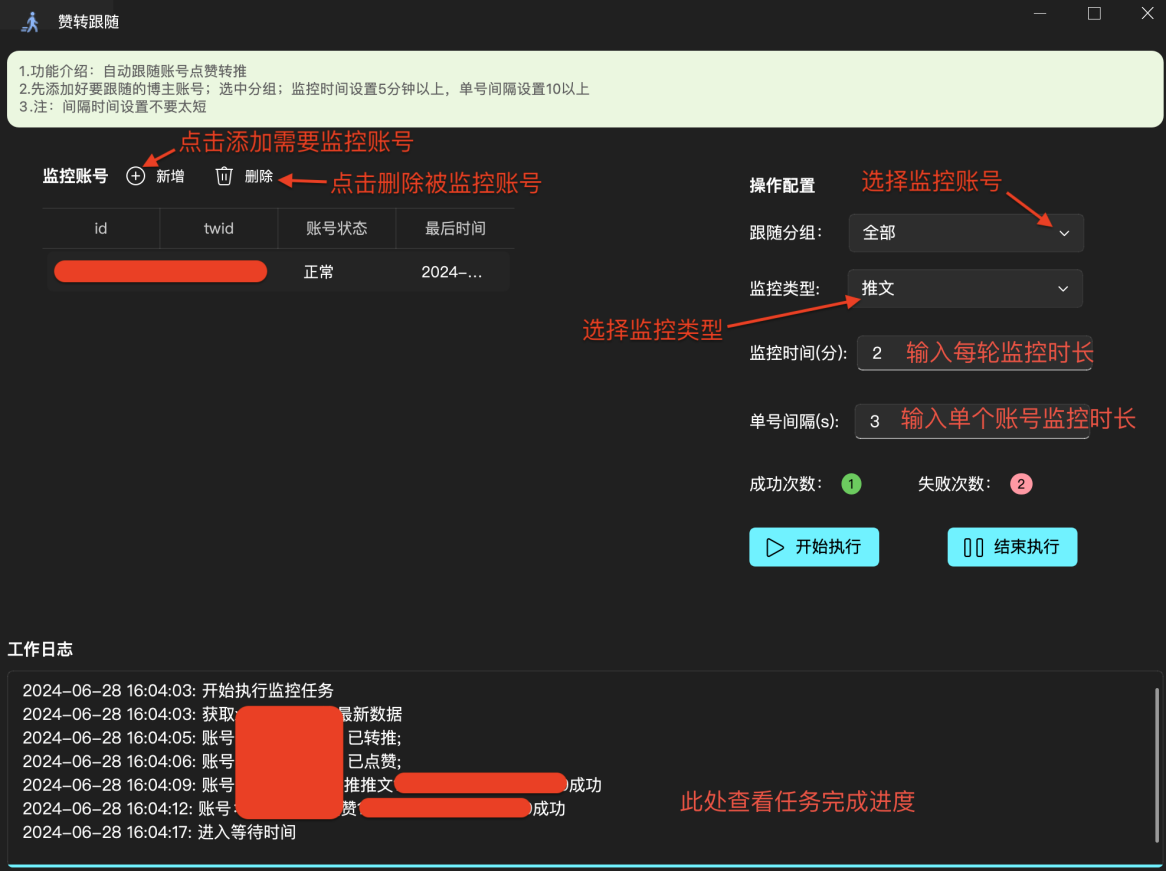This screenshot has width=1166, height=871.
Task: Click the 监控时间(分) input field
Action: point(973,353)
